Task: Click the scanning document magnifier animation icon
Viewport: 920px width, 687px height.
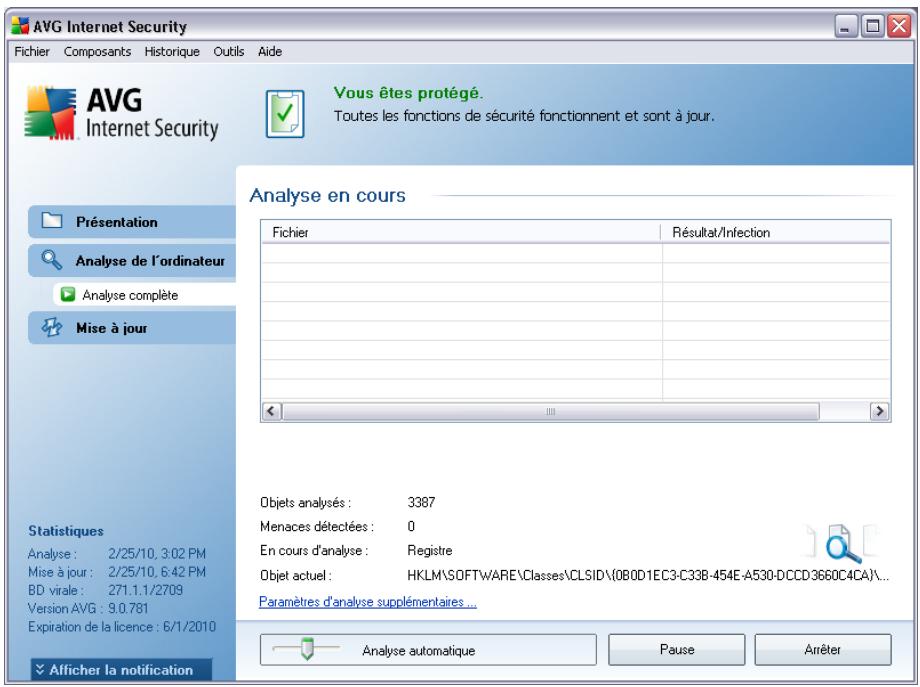Action: coord(843,543)
